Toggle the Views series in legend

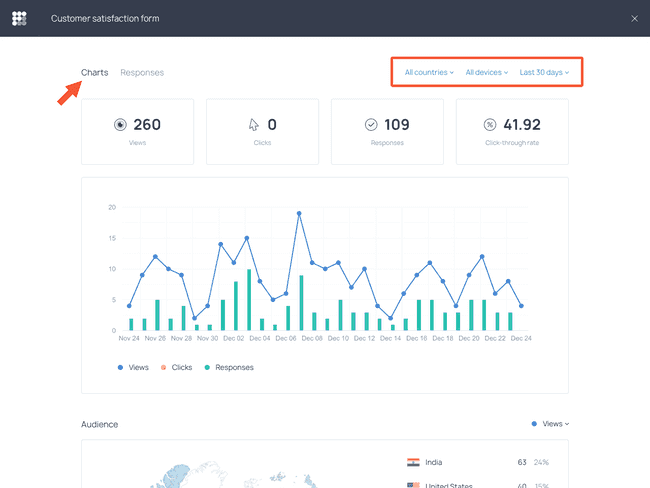coord(133,367)
